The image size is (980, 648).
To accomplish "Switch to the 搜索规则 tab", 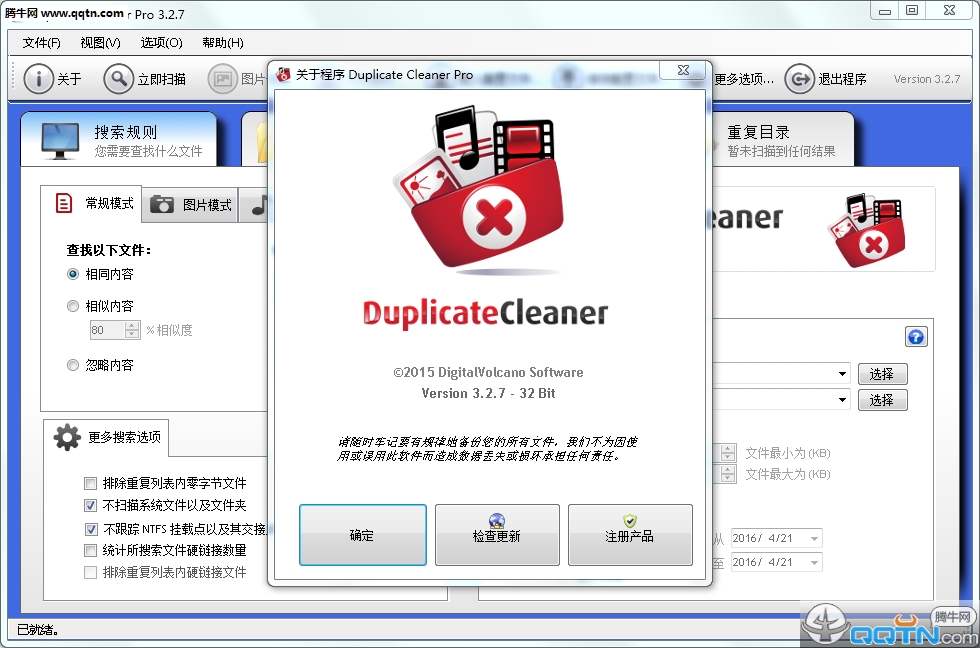I will 119,139.
